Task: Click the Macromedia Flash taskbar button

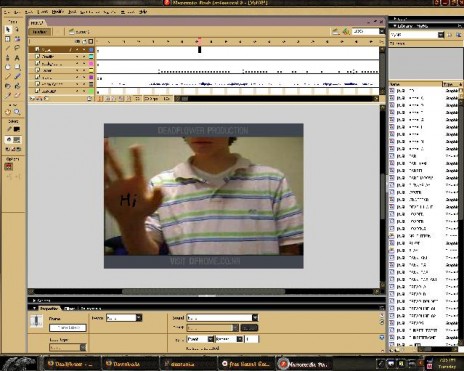Action: [303, 364]
